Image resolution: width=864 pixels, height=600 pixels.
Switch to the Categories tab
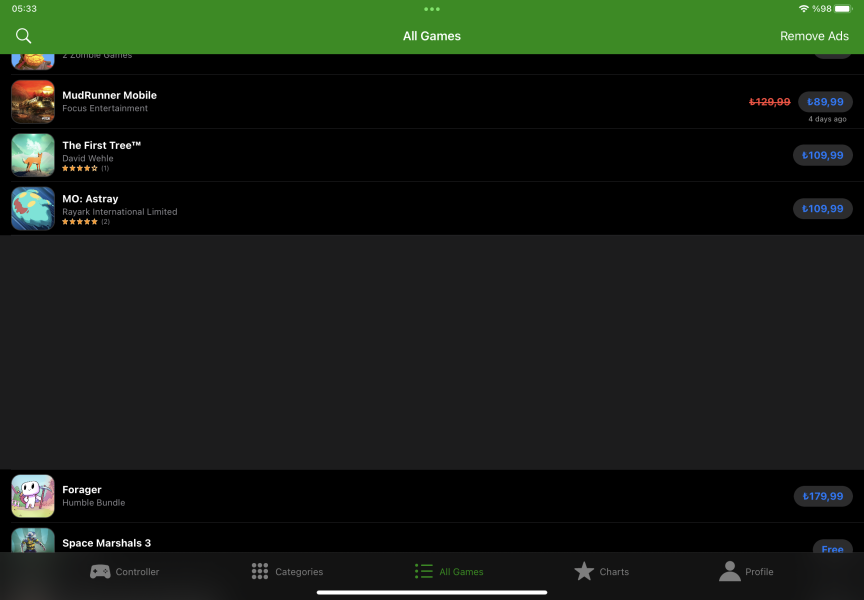click(x=287, y=571)
